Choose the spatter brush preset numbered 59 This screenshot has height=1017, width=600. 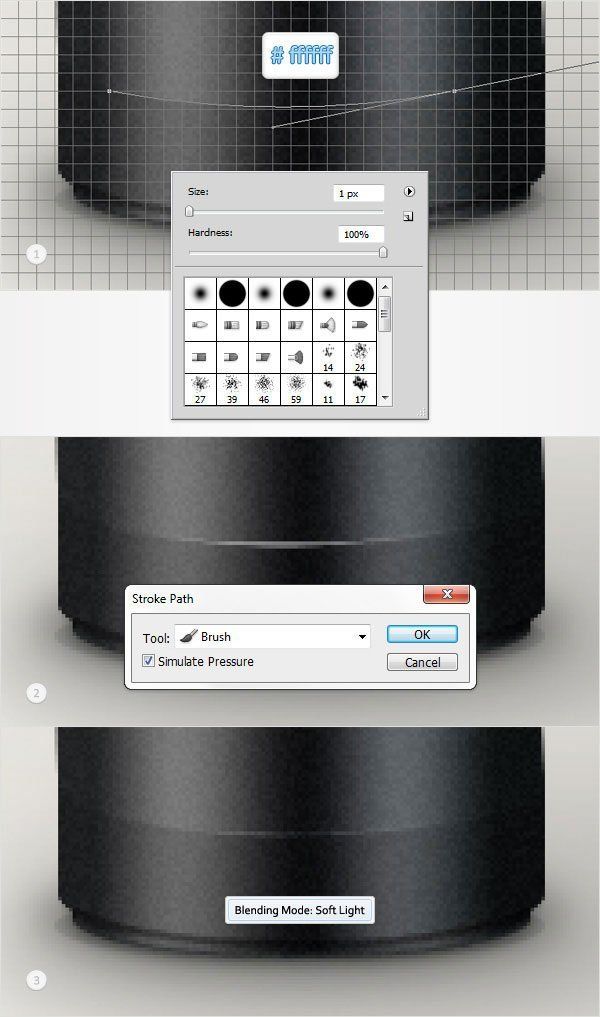296,390
